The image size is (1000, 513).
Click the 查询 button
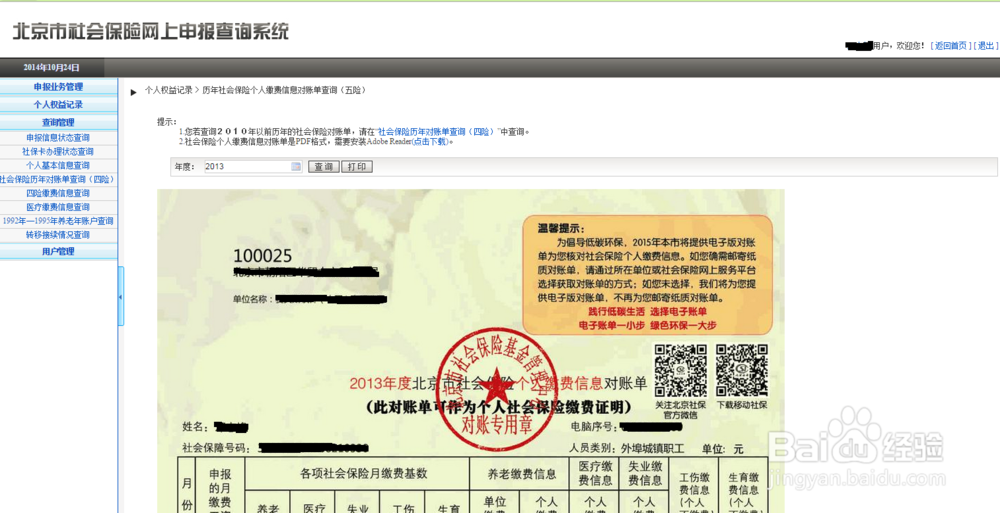324,167
